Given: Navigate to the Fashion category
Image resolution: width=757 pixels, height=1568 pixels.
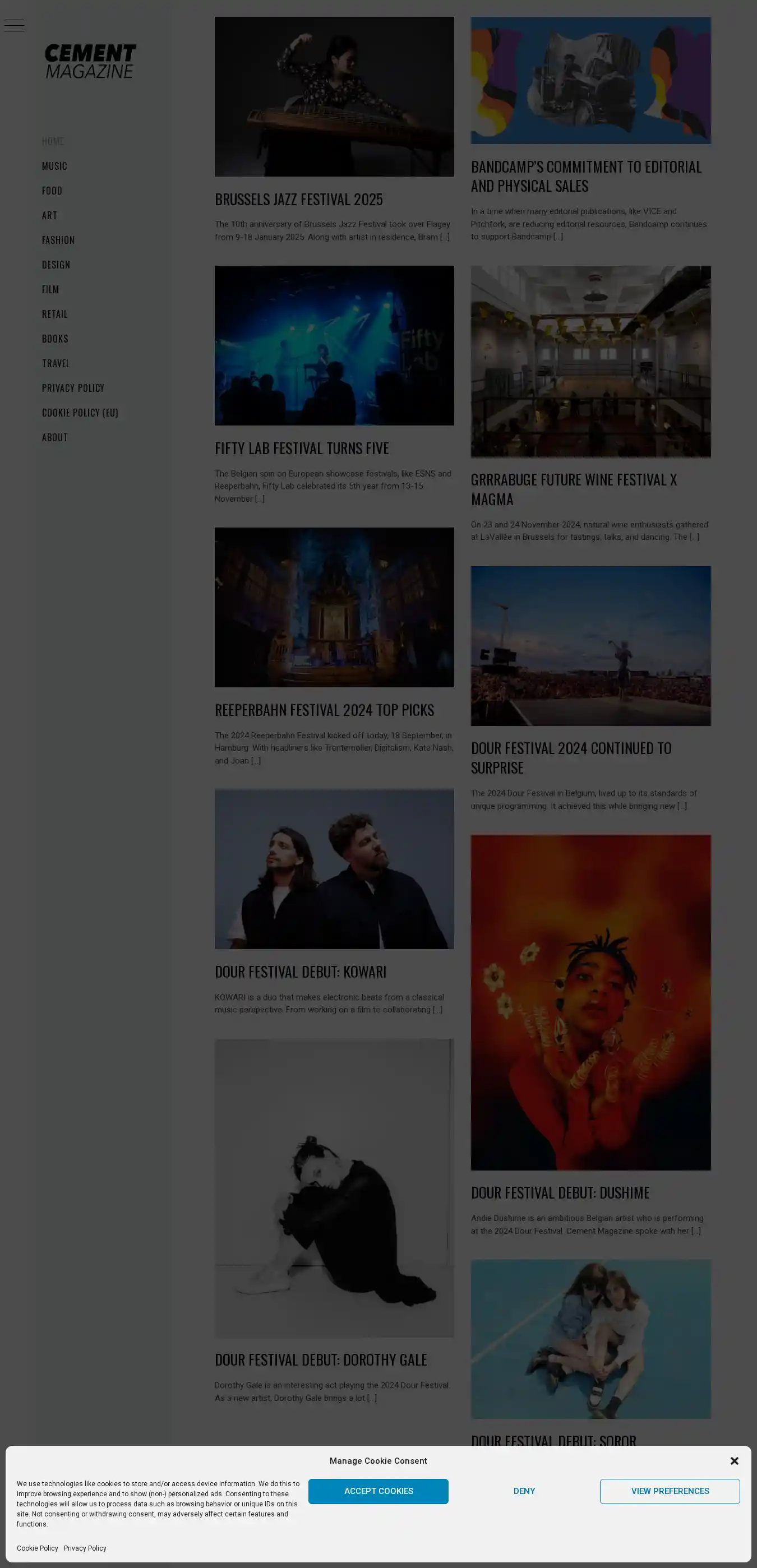Looking at the screenshot, I should point(58,240).
